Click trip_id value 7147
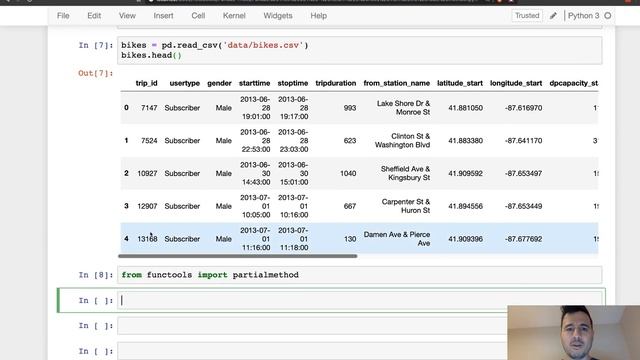640x360 pixels. (x=149, y=108)
